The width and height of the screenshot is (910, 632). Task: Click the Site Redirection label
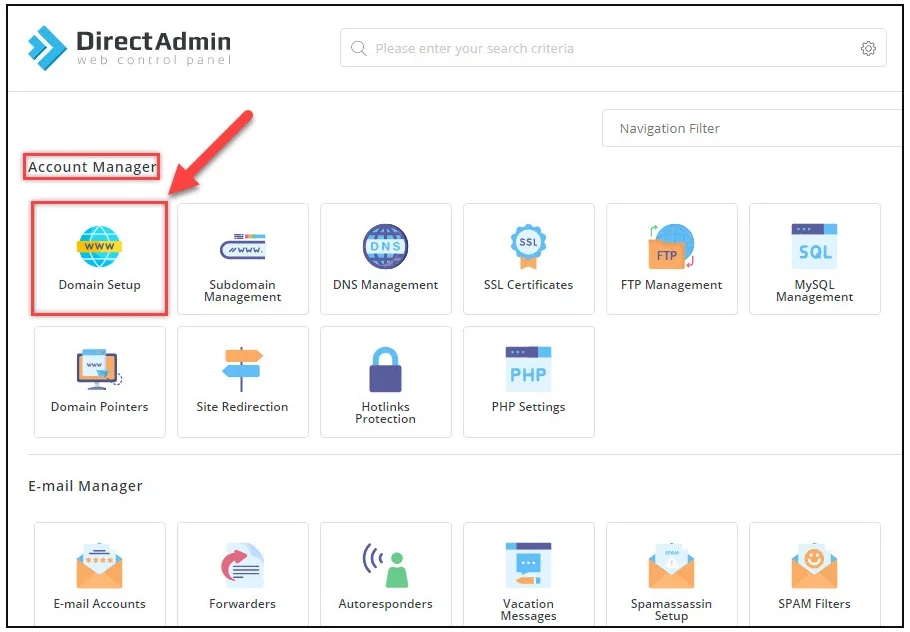[x=243, y=407]
